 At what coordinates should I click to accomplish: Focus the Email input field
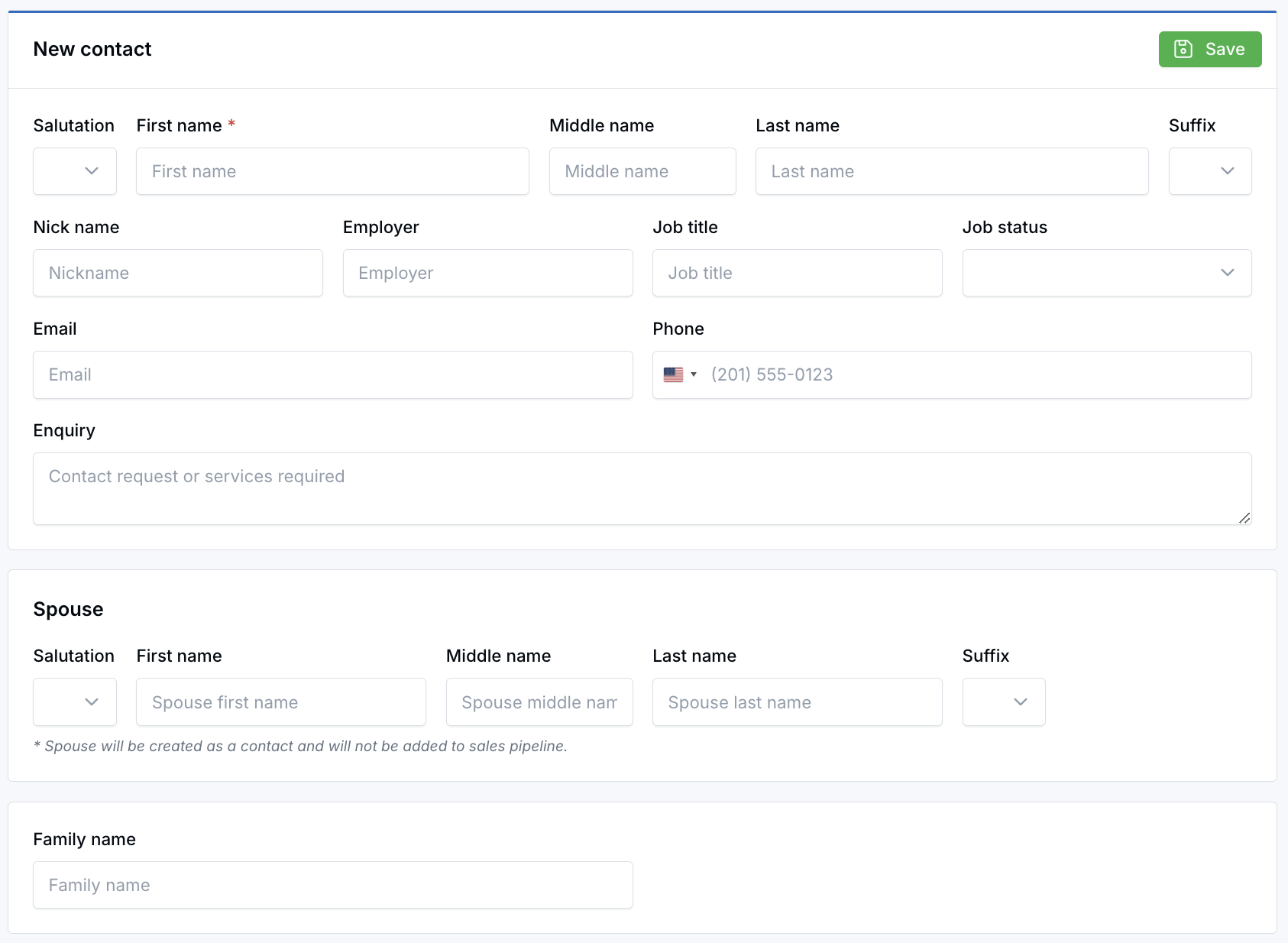pyautogui.click(x=332, y=374)
